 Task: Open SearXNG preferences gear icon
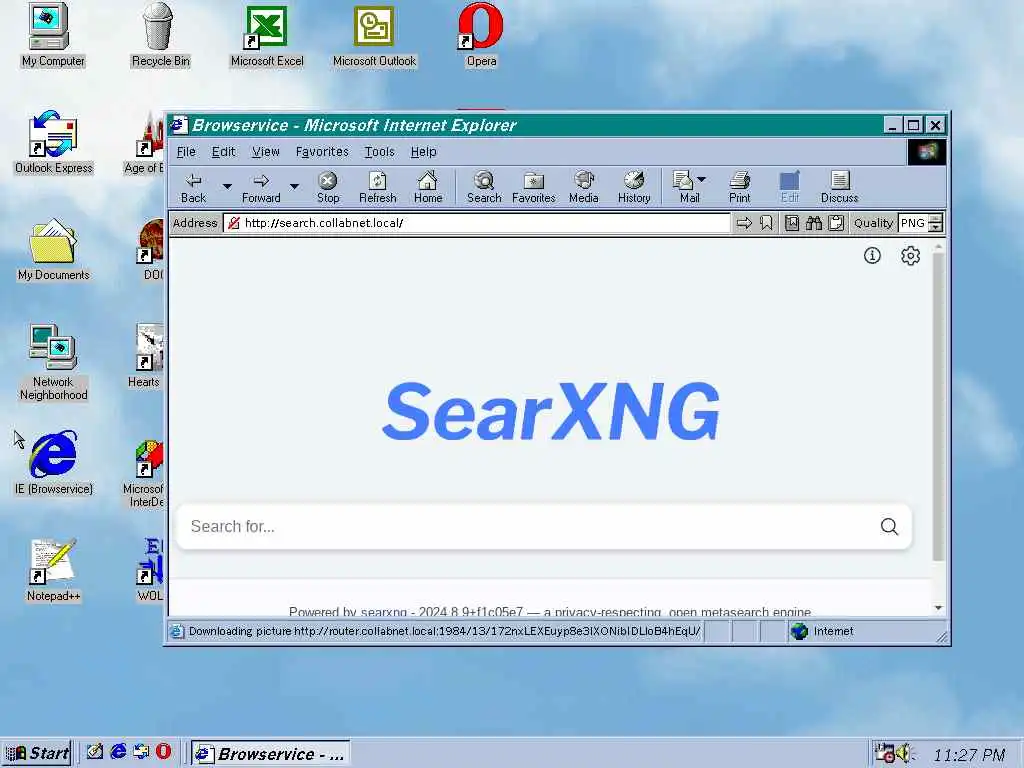tap(910, 255)
